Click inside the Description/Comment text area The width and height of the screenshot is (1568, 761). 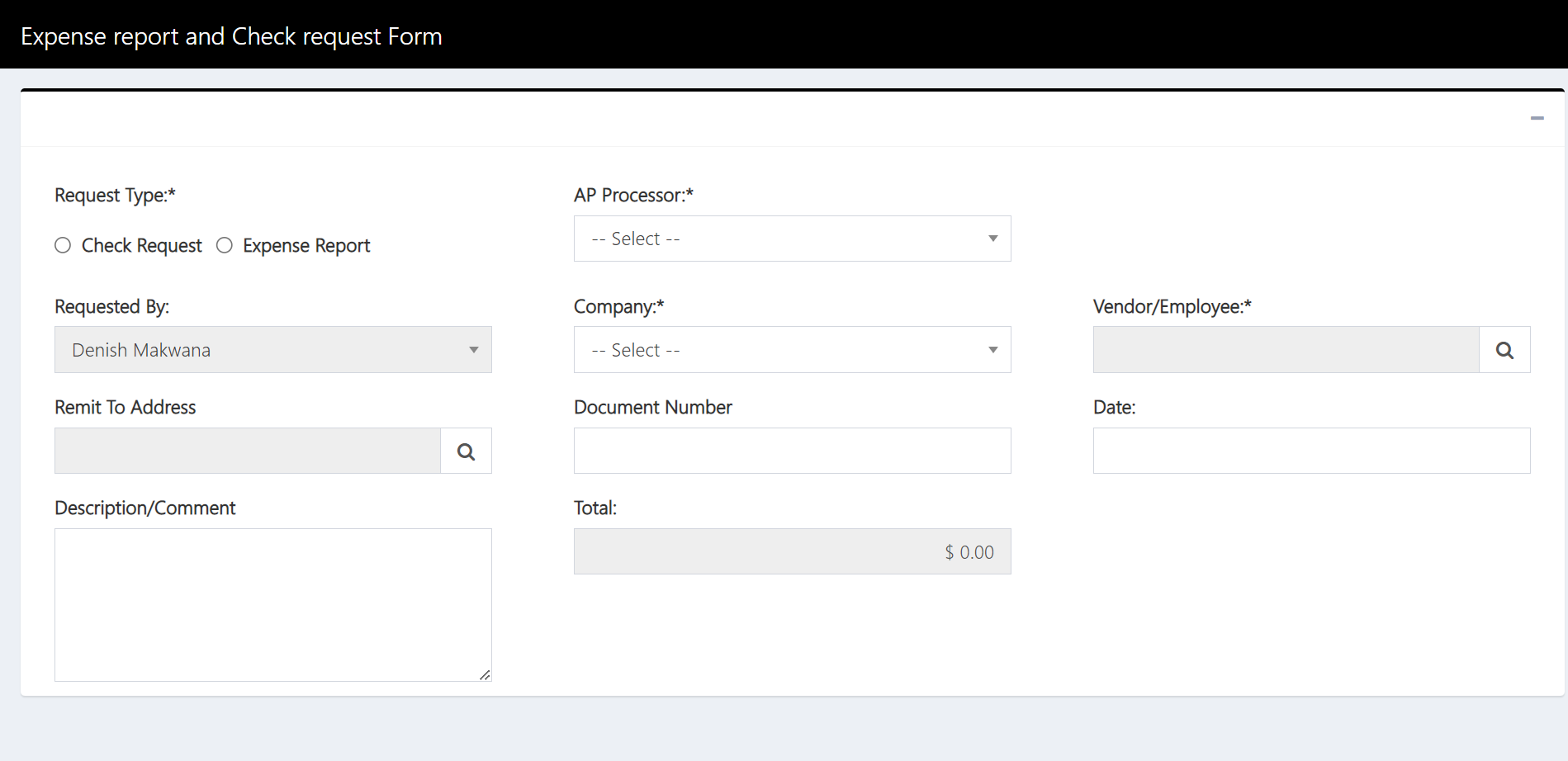(x=272, y=603)
